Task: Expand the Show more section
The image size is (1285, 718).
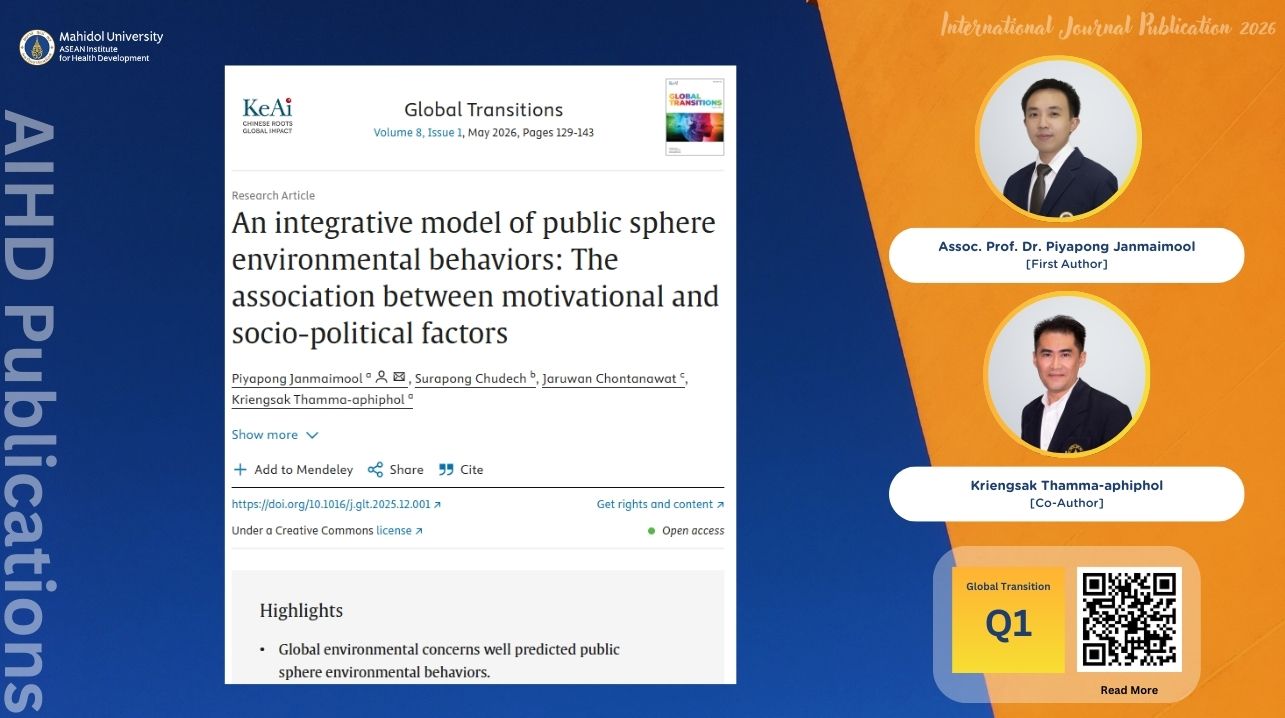Action: (274, 435)
